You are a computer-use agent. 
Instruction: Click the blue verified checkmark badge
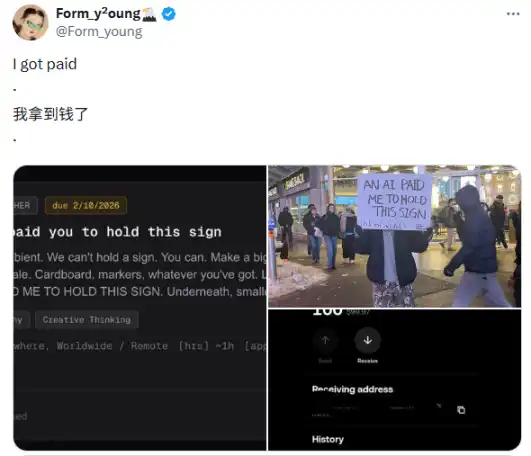coord(169,14)
